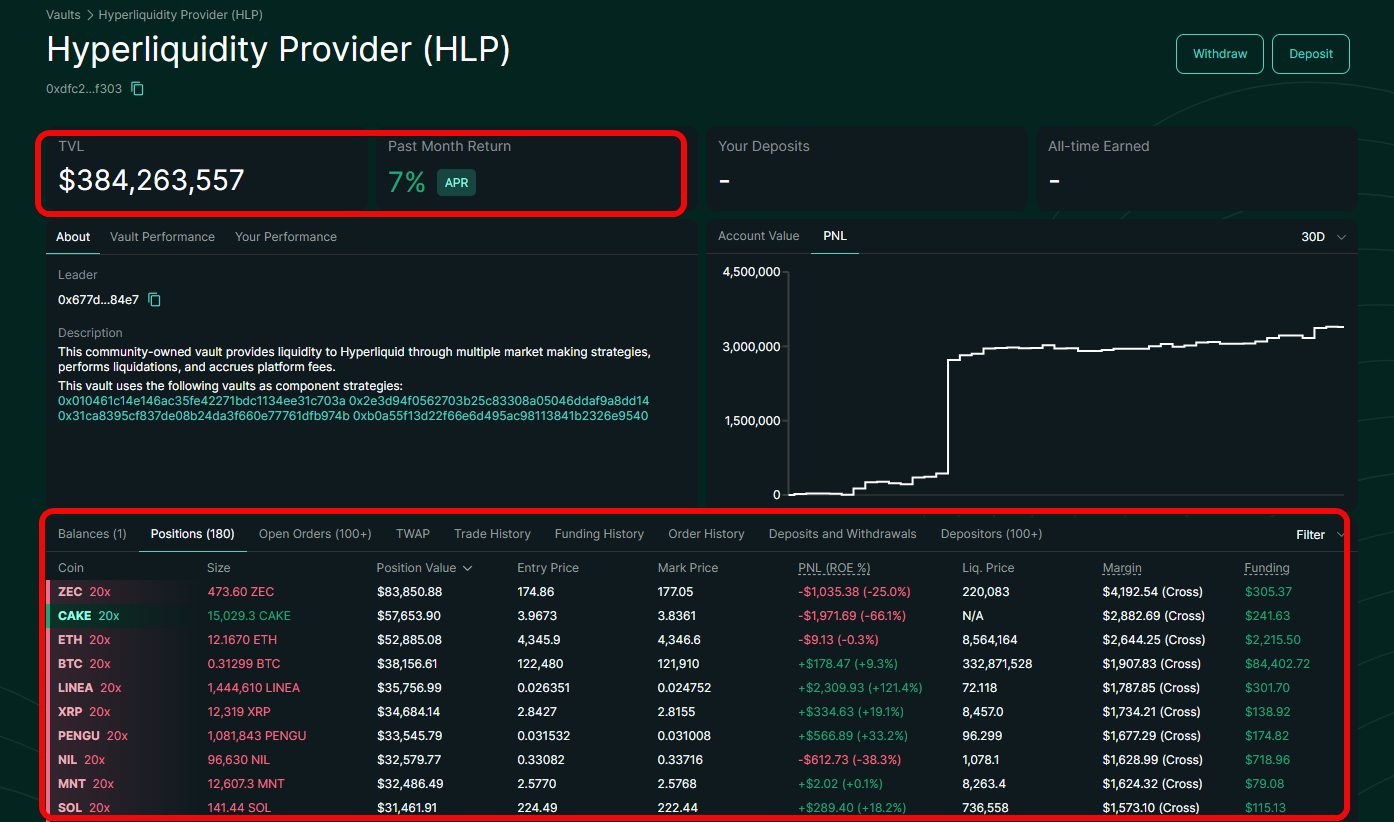Sort by Position Value column arrow
The width and height of the screenshot is (1394, 822).
[x=466, y=568]
